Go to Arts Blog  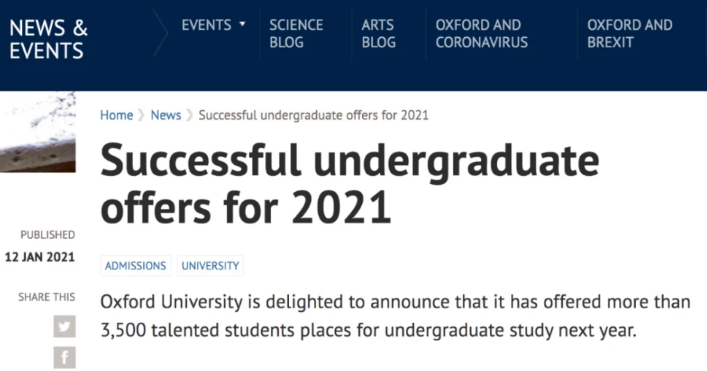tap(378, 33)
